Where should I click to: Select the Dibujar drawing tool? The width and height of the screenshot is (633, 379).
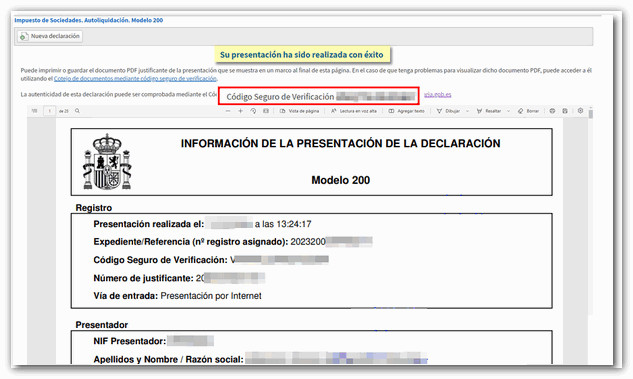(x=448, y=111)
